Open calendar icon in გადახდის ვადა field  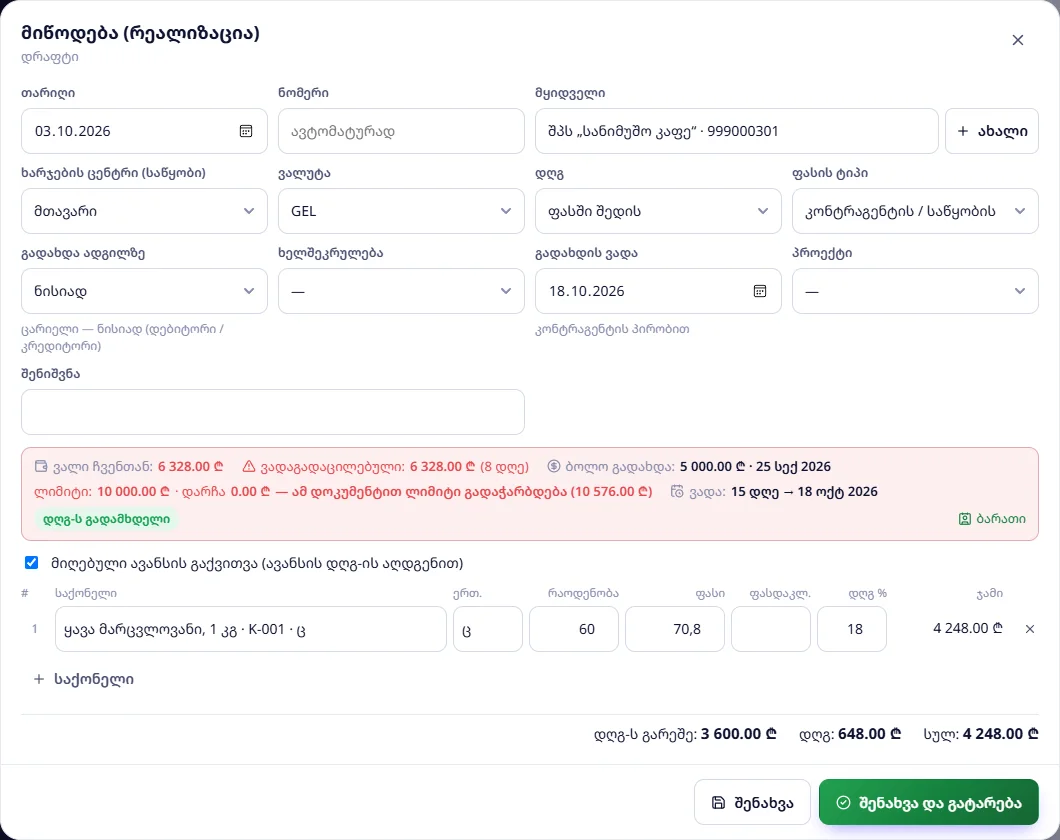coord(760,291)
